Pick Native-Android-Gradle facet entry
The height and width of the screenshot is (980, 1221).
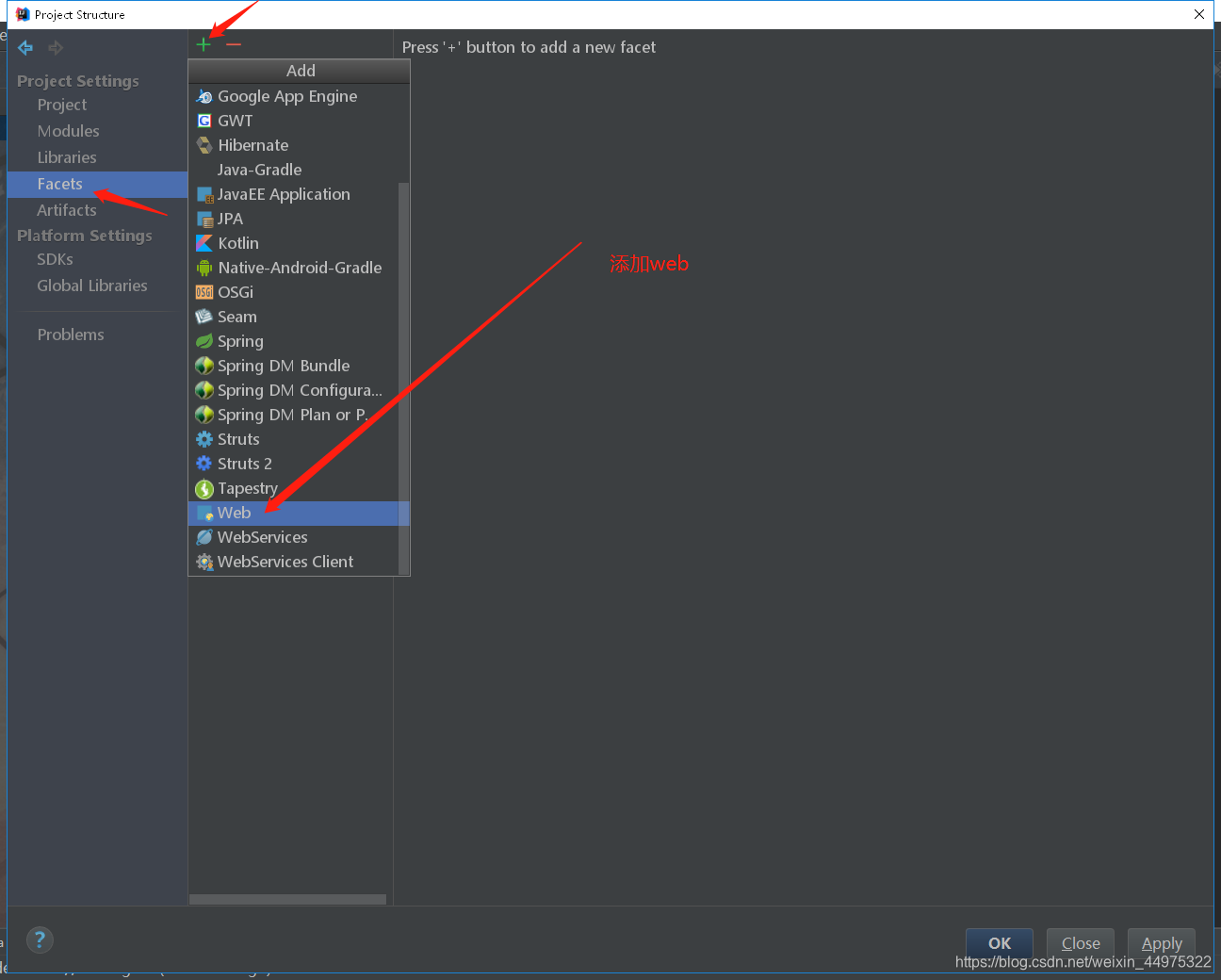click(x=294, y=268)
